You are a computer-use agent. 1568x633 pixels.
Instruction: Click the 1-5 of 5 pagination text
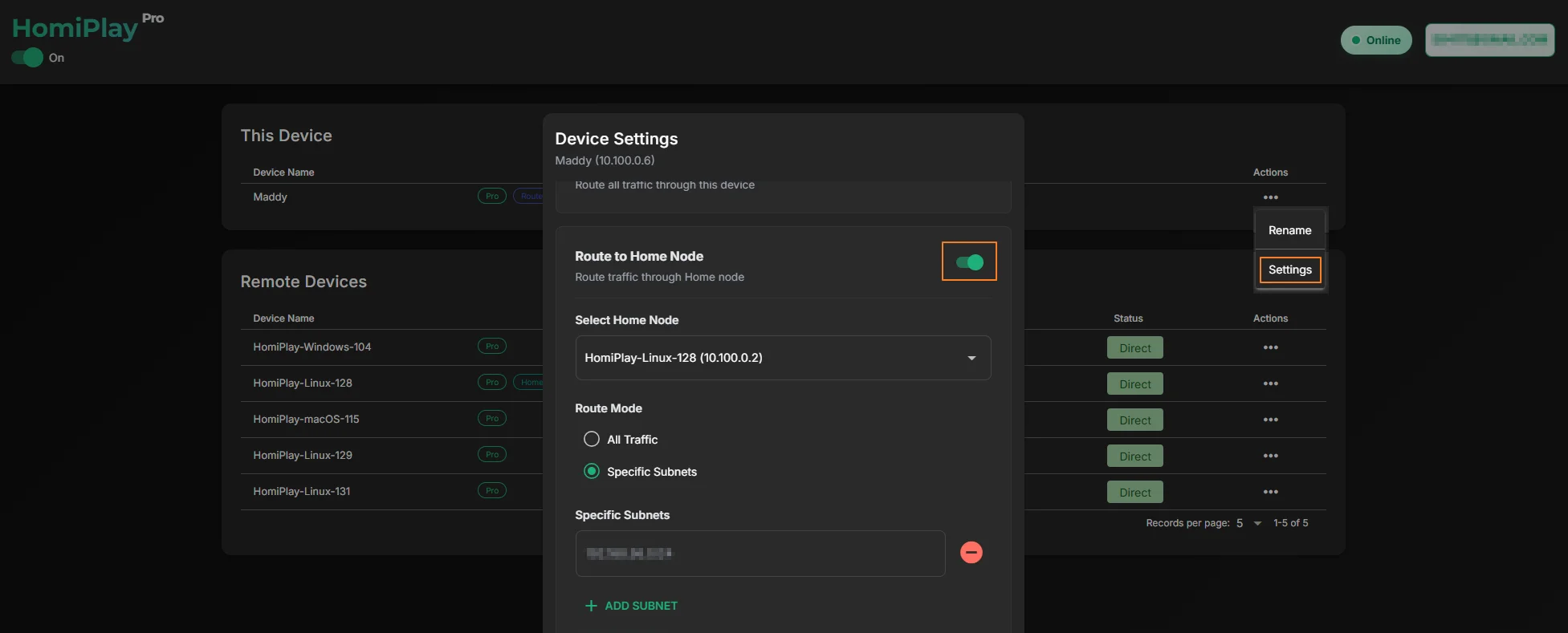1291,523
